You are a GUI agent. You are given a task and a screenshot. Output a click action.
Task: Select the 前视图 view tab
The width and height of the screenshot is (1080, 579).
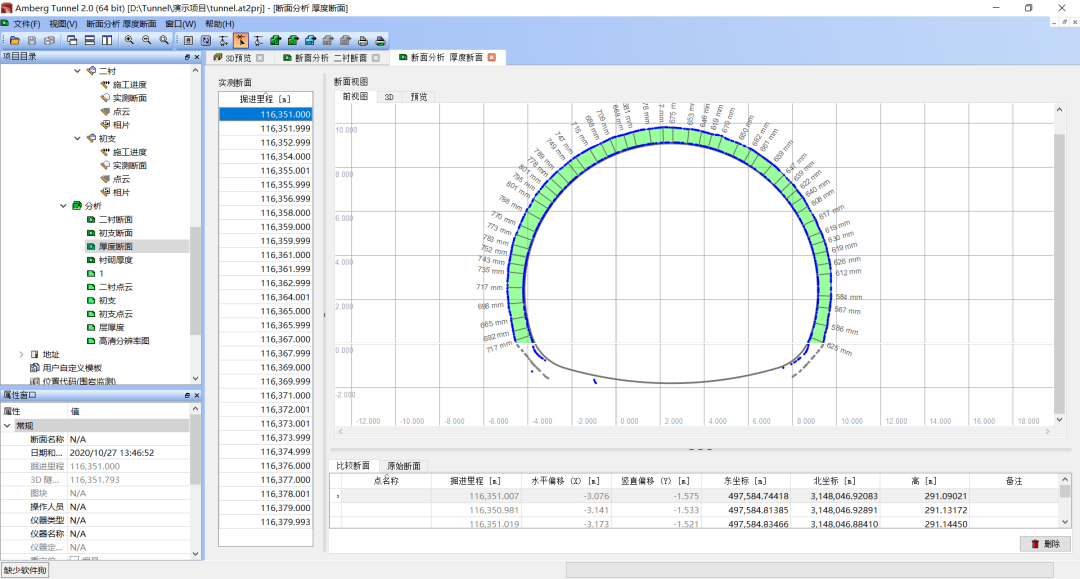point(355,97)
